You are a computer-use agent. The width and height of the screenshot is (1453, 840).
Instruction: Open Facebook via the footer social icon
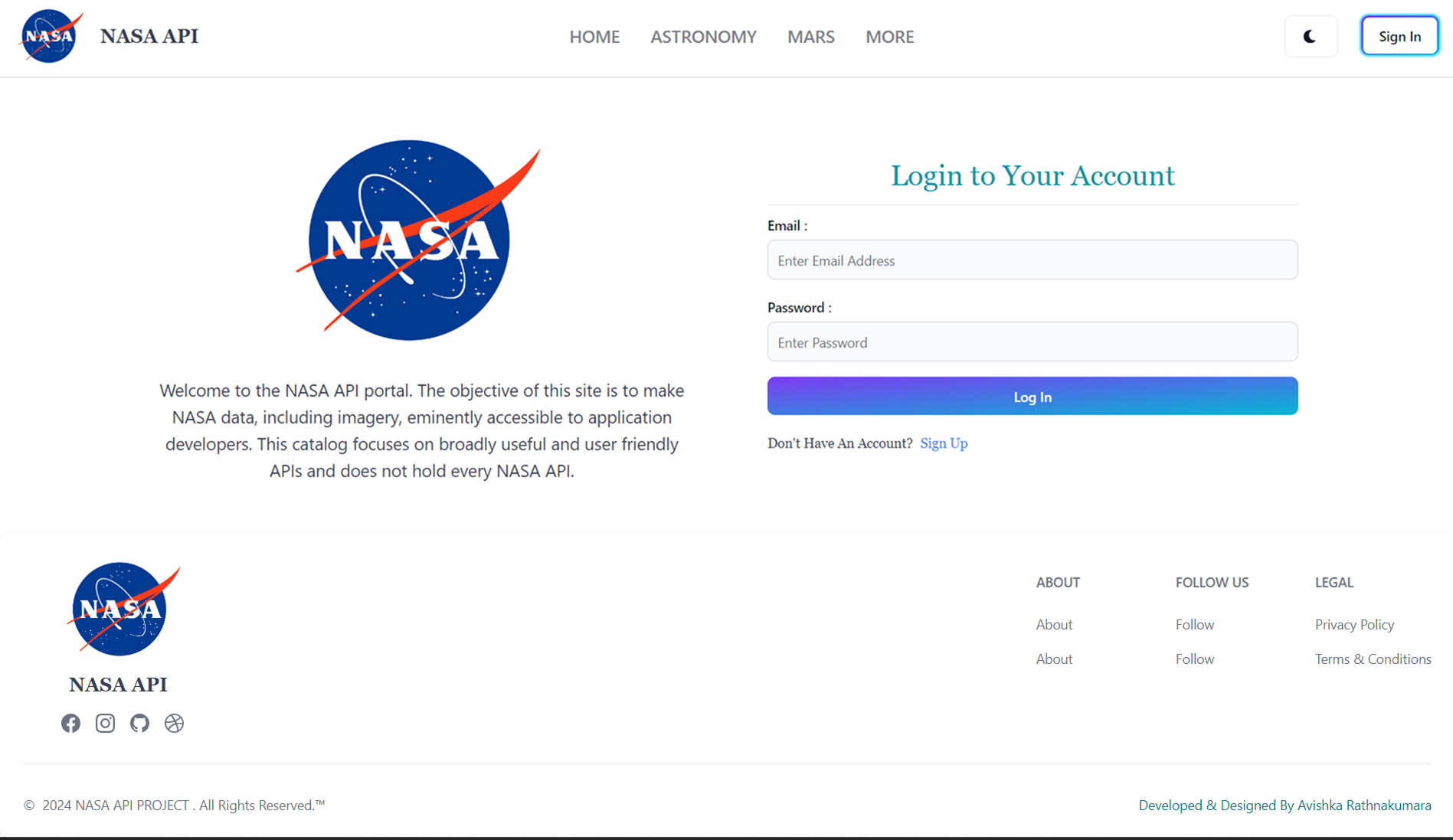[x=70, y=723]
